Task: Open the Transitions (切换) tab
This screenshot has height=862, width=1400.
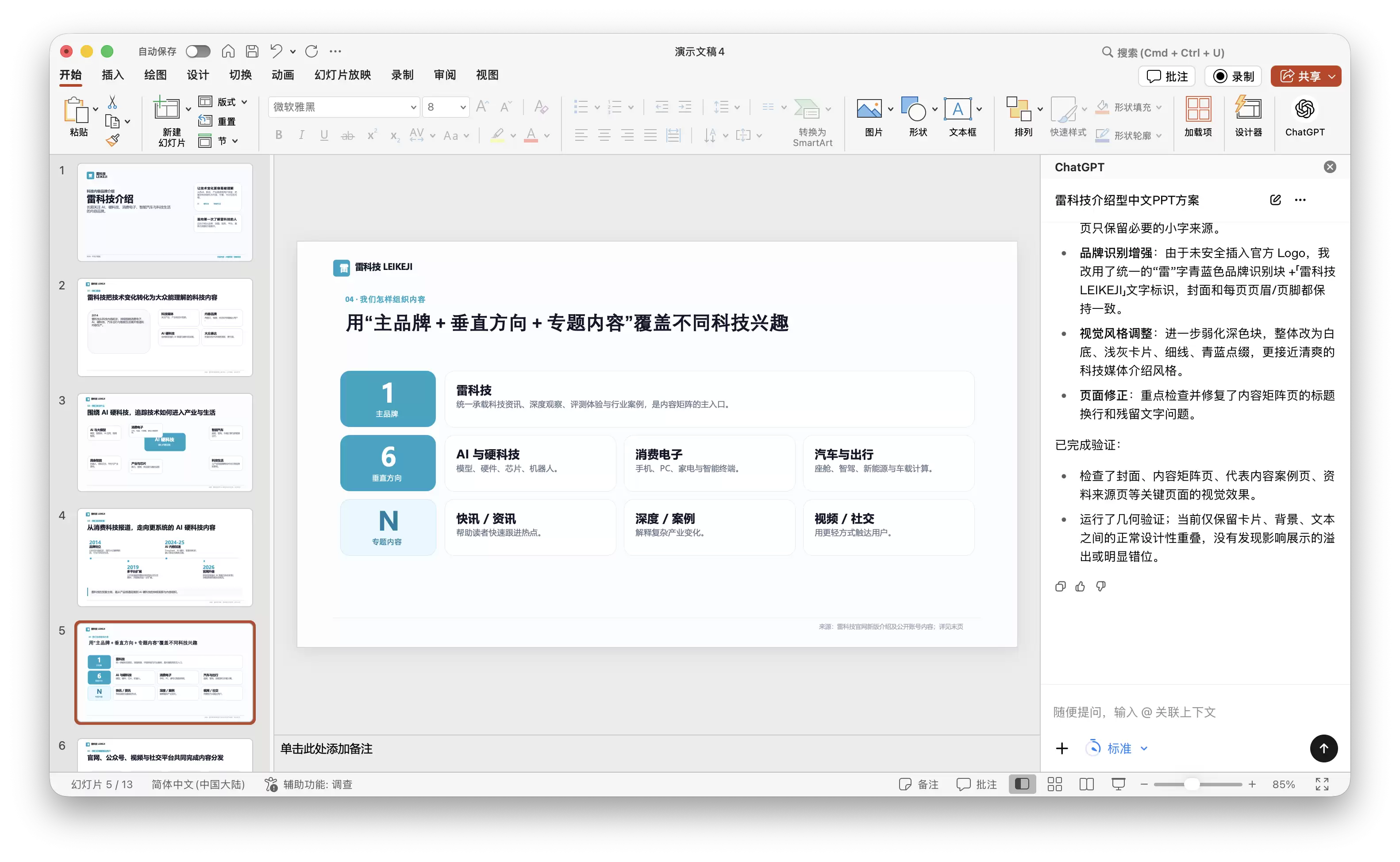Action: point(240,75)
